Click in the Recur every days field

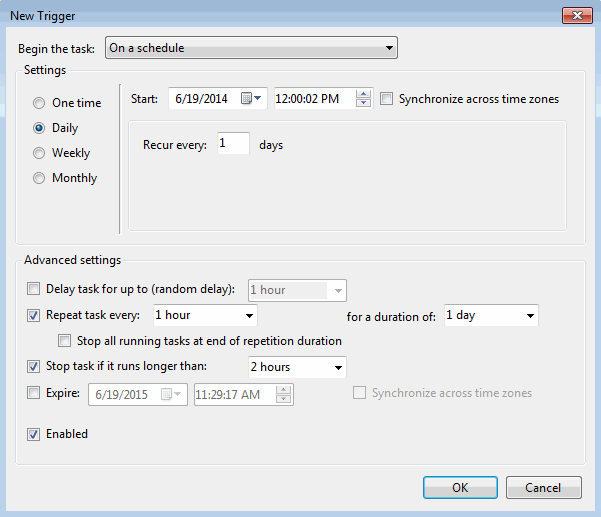[232, 145]
